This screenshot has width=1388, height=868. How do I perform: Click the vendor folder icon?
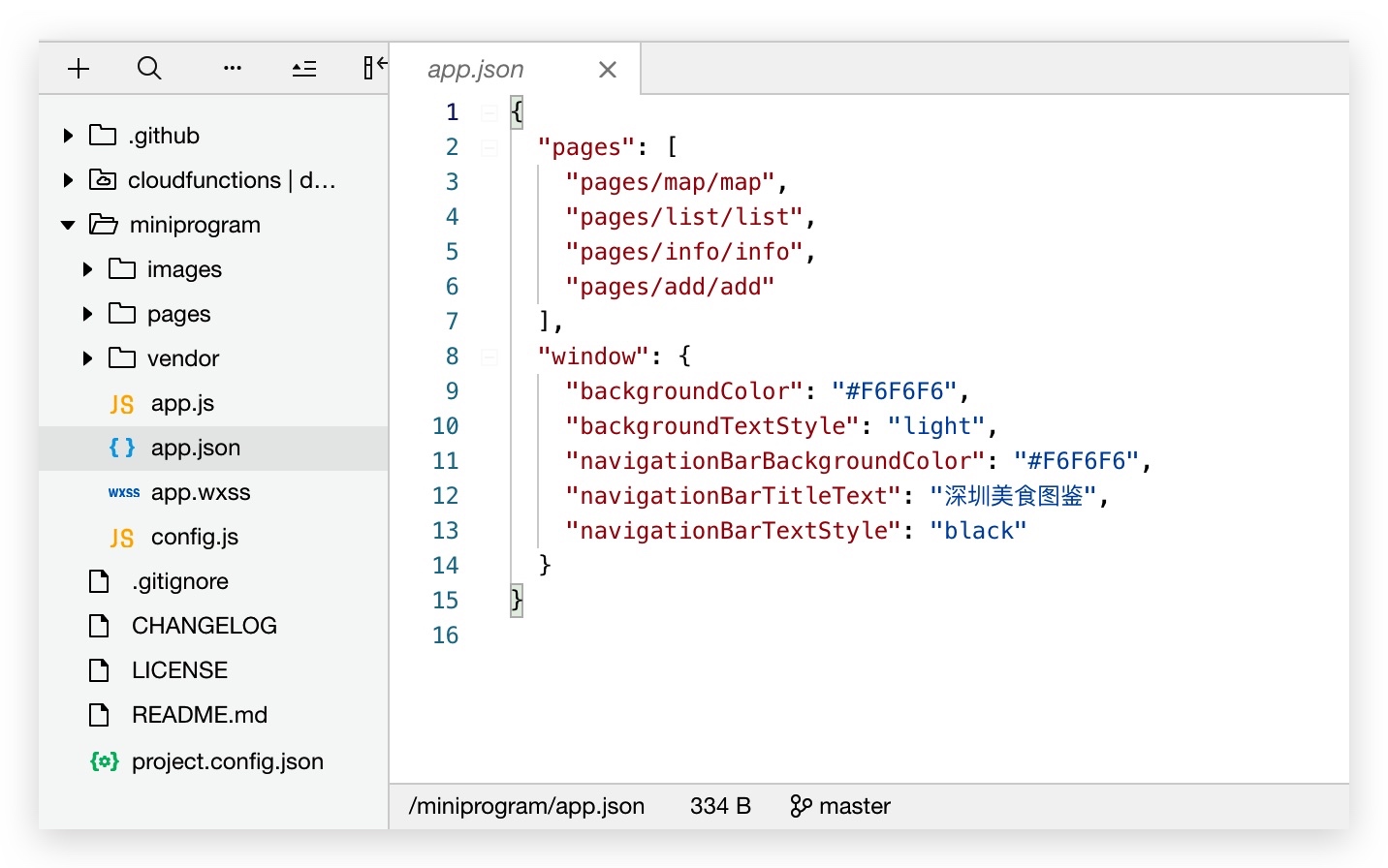pyautogui.click(x=122, y=357)
